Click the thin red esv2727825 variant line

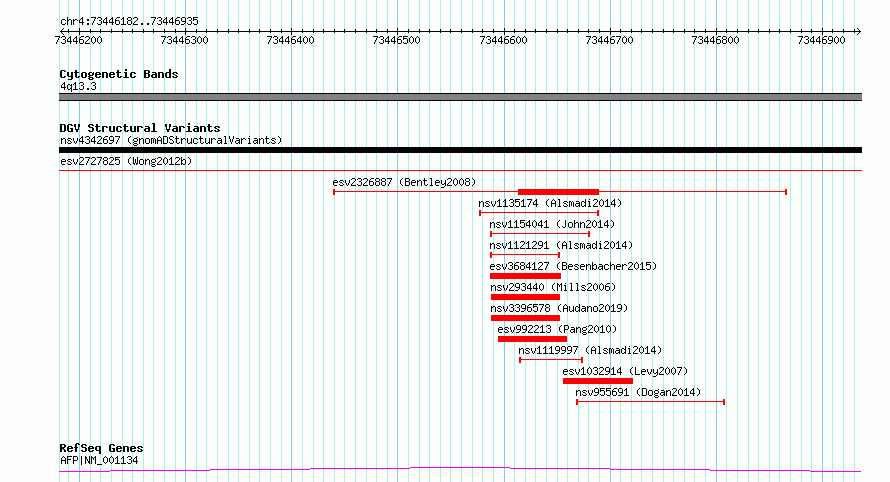[460, 170]
